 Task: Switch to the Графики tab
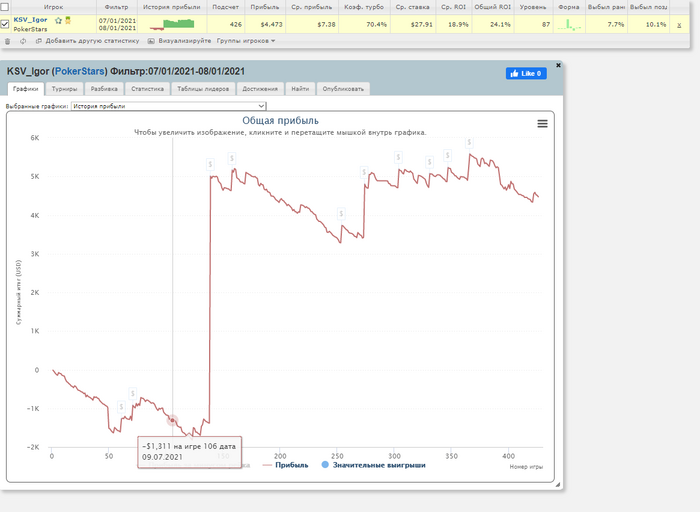click(x=25, y=89)
